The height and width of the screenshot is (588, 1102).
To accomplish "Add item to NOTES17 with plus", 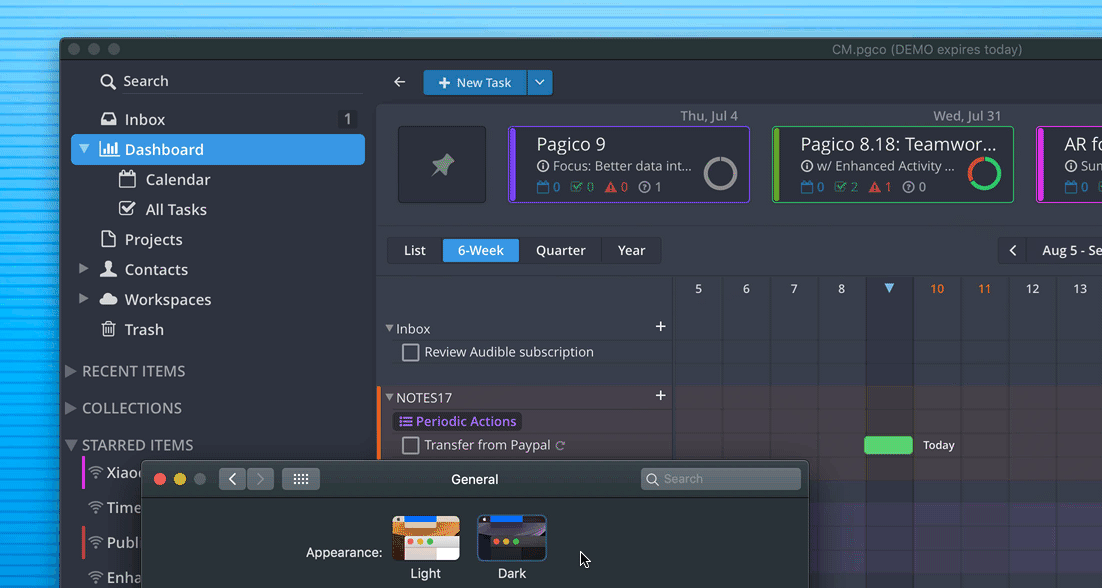I will (x=661, y=396).
